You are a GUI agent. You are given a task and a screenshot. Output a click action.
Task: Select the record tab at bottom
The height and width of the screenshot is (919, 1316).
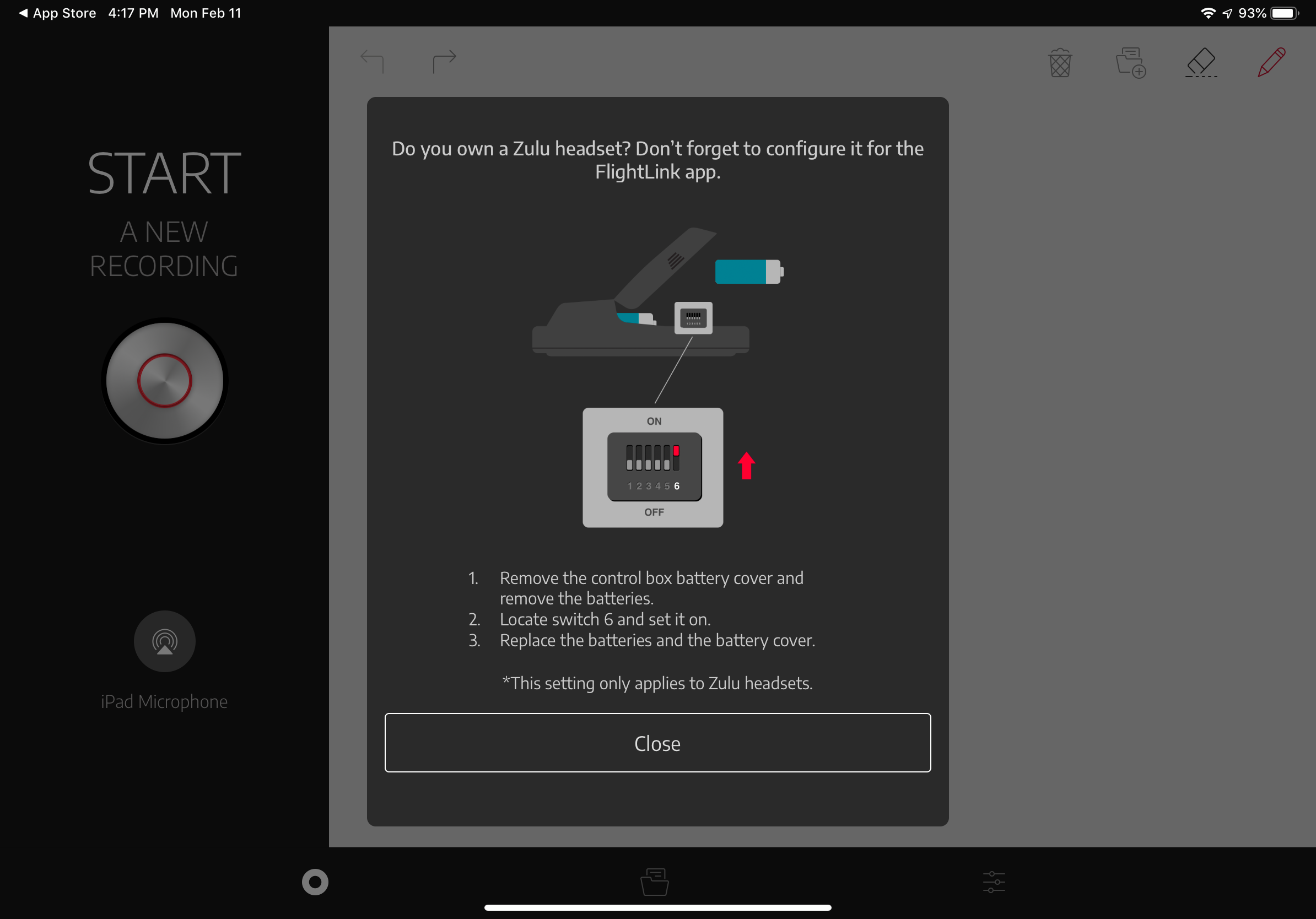[x=315, y=882]
